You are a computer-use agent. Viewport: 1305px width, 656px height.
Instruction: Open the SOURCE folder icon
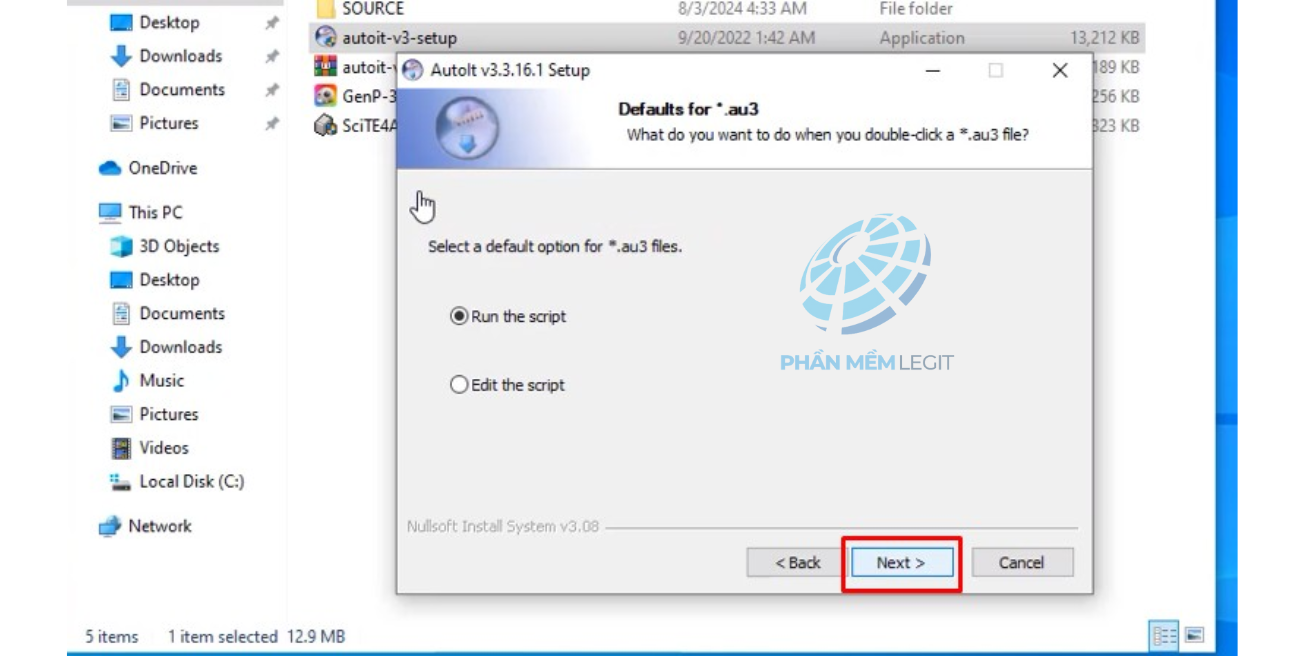coord(325,10)
